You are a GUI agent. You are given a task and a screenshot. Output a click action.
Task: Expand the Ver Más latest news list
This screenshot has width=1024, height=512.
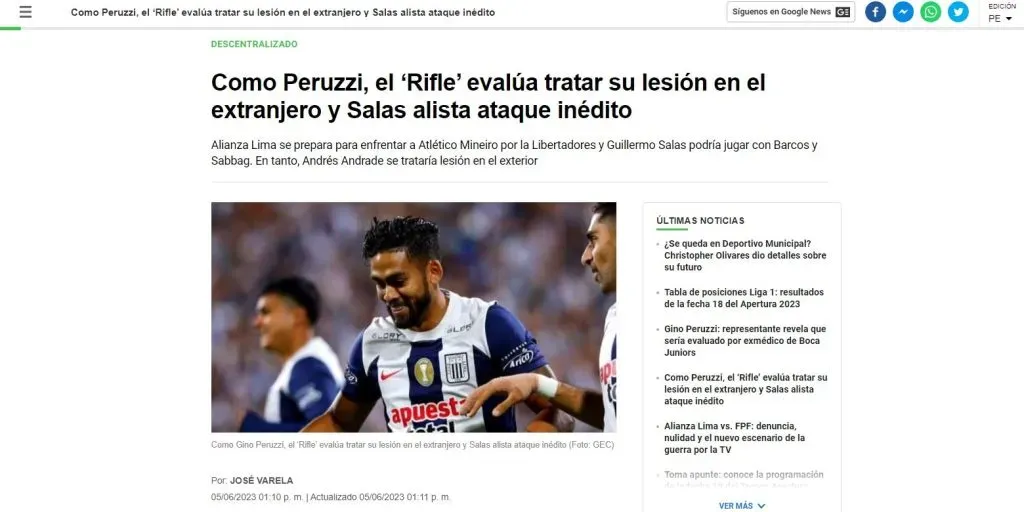point(742,505)
